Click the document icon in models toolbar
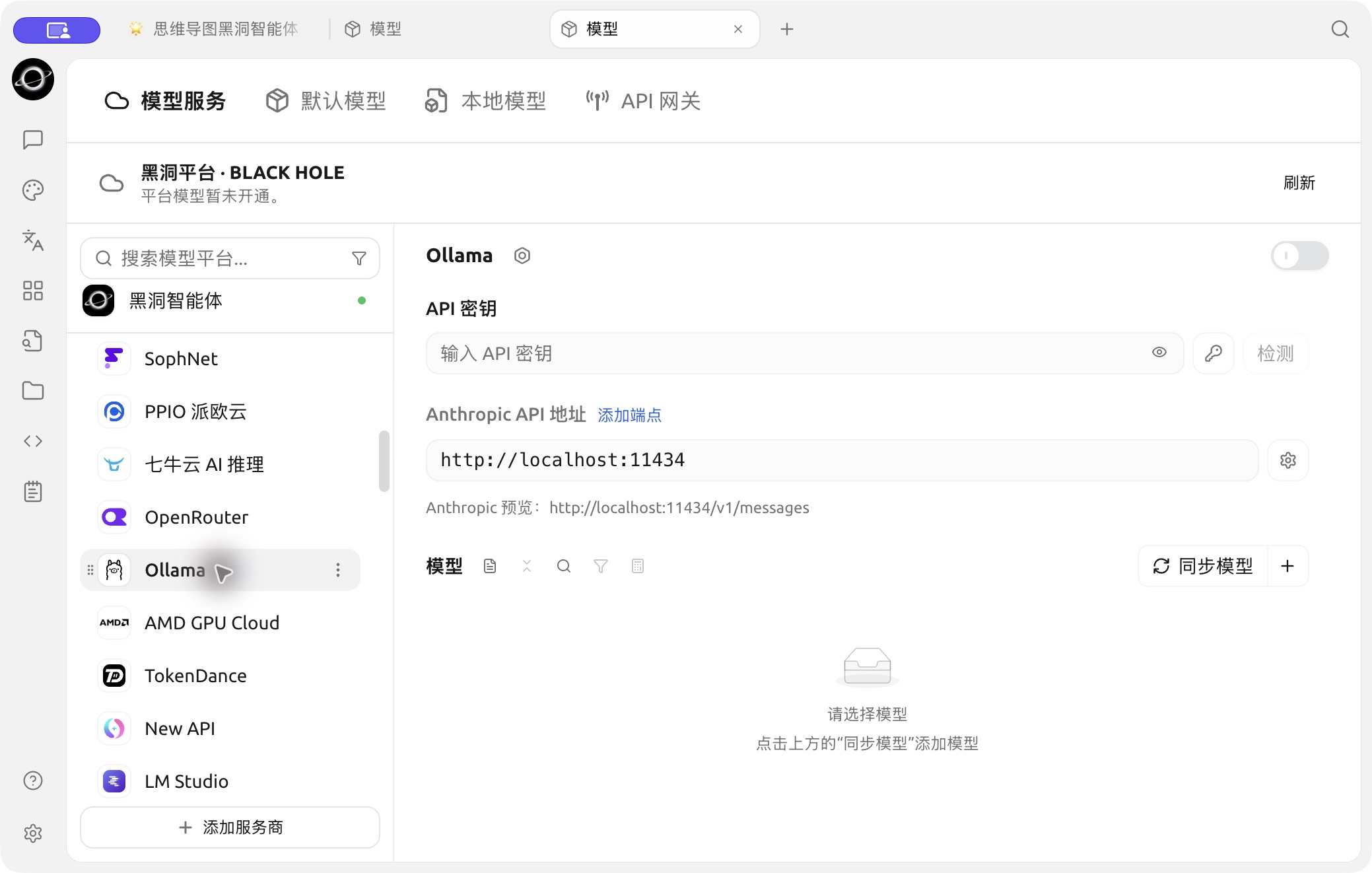Image resolution: width=1372 pixels, height=873 pixels. click(490, 566)
